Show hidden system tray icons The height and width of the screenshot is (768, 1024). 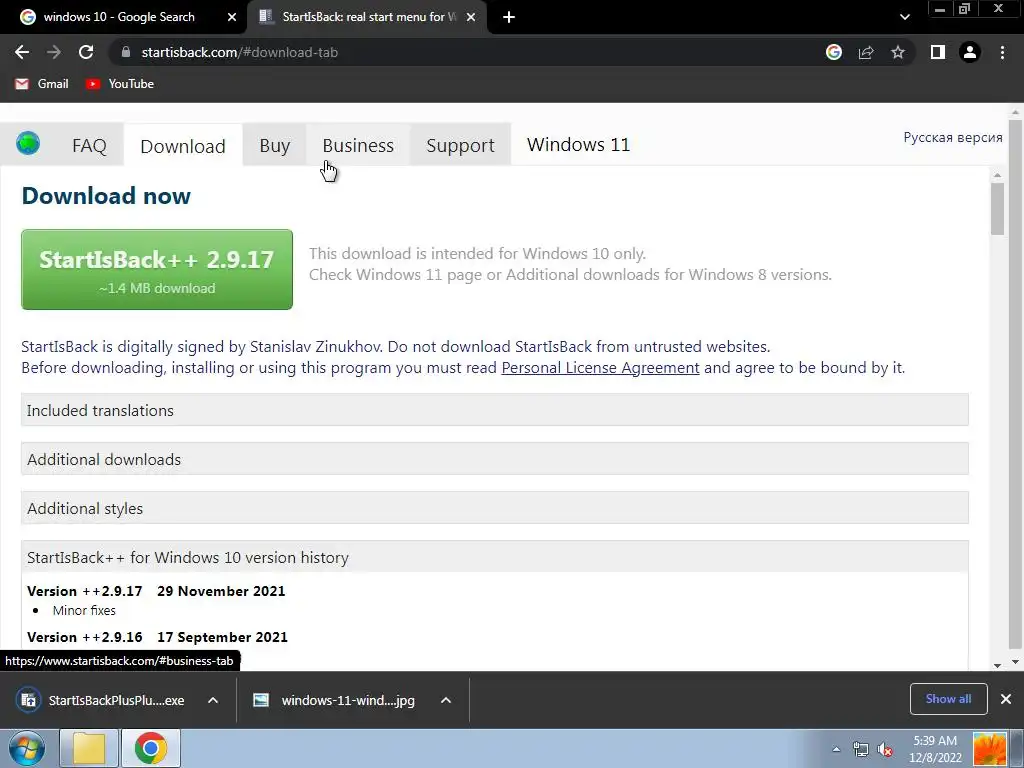(837, 749)
